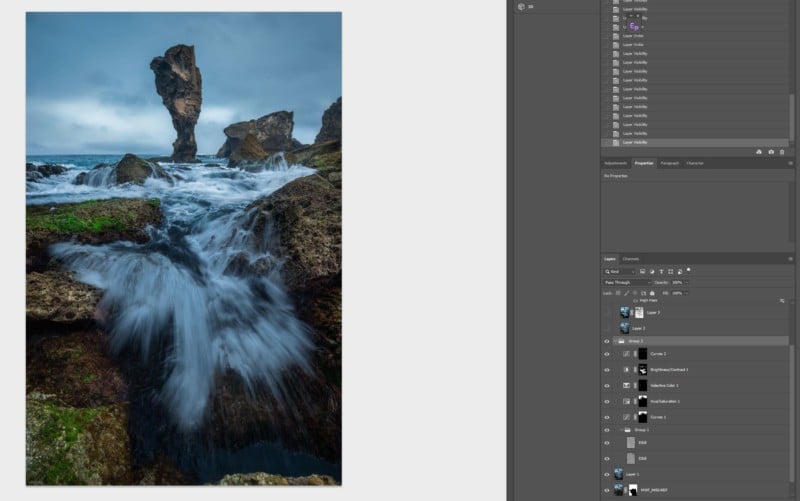Filter layers by smart objects icon

click(x=680, y=271)
